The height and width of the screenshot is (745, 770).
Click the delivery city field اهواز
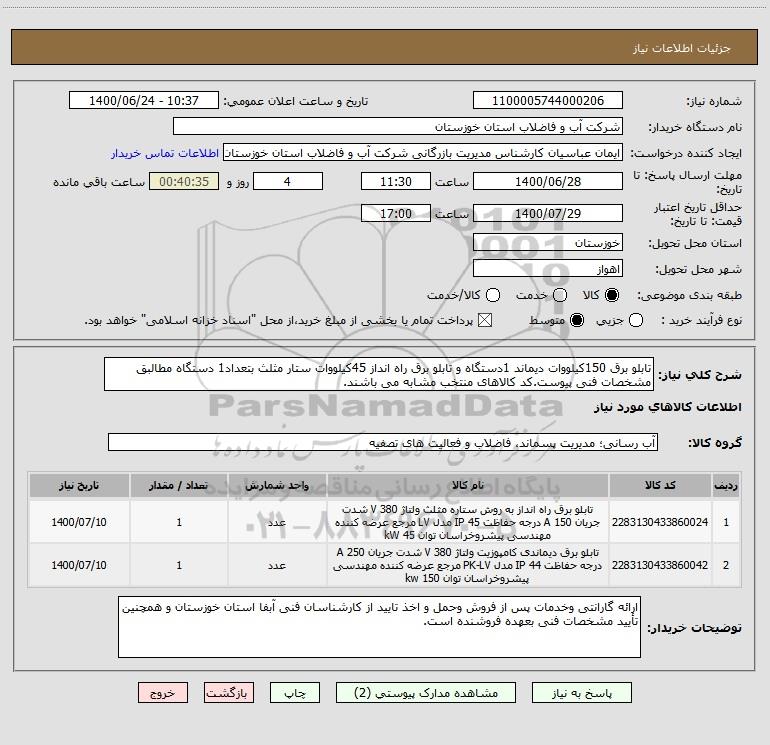[x=548, y=269]
